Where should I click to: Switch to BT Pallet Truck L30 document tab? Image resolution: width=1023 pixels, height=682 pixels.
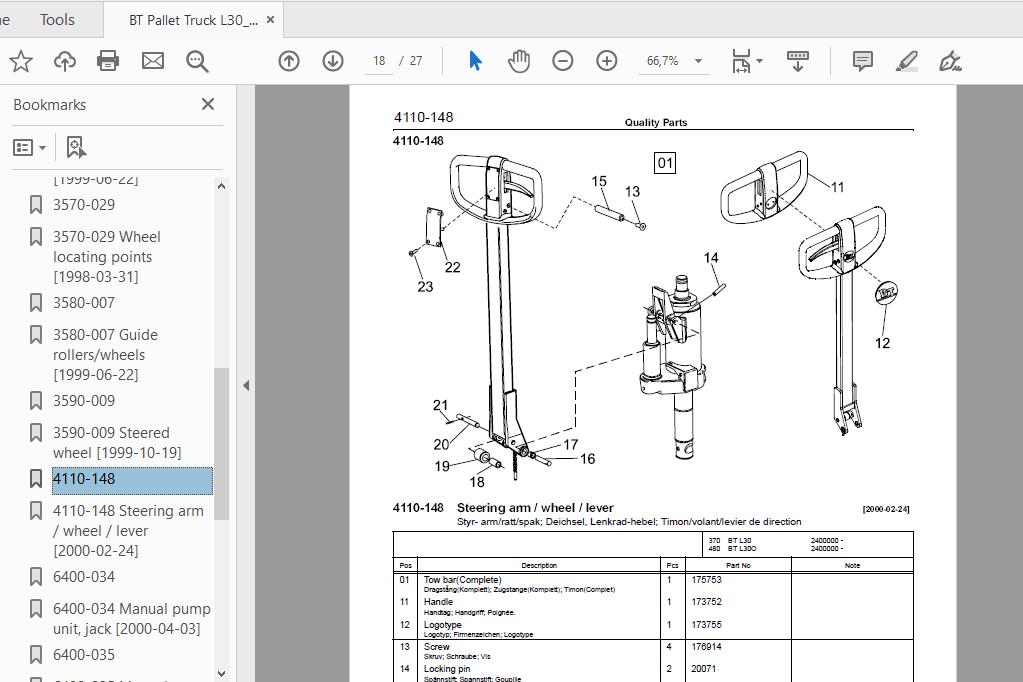click(x=193, y=20)
